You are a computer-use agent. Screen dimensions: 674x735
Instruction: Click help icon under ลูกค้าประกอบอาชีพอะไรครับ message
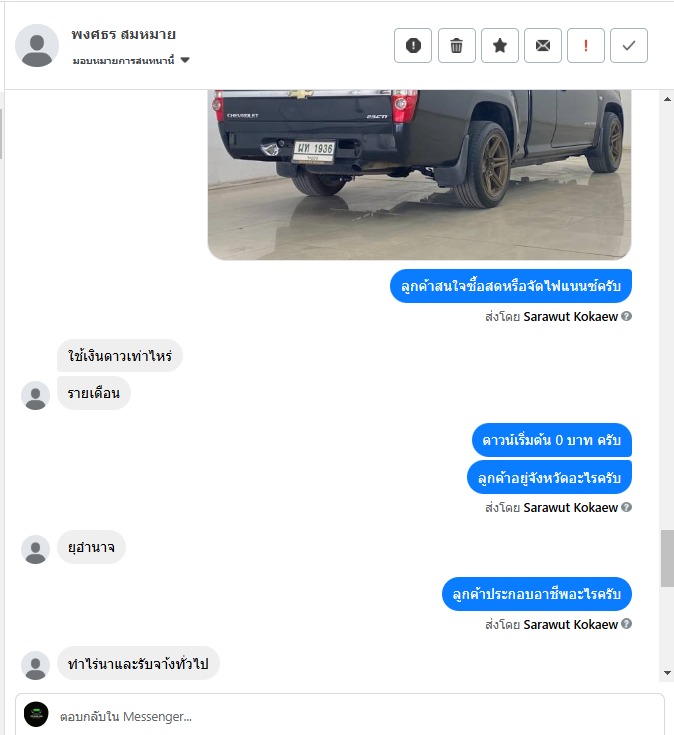[x=626, y=624]
